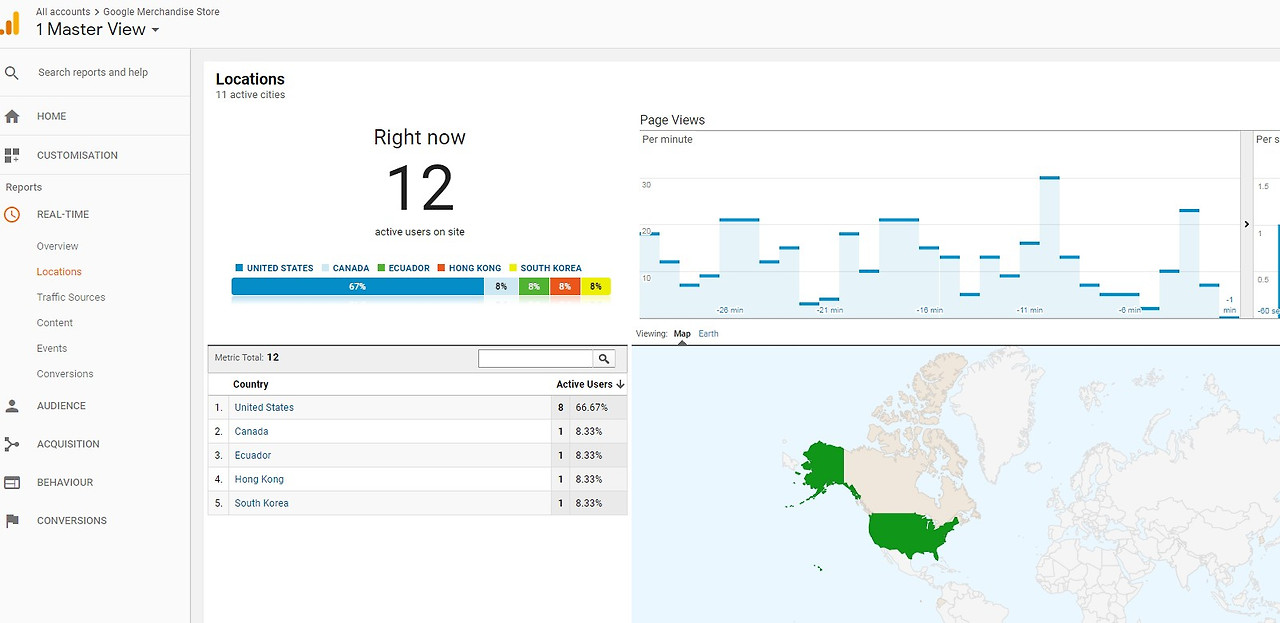
Task: Open the Real-Time Overview report
Action: coord(57,246)
